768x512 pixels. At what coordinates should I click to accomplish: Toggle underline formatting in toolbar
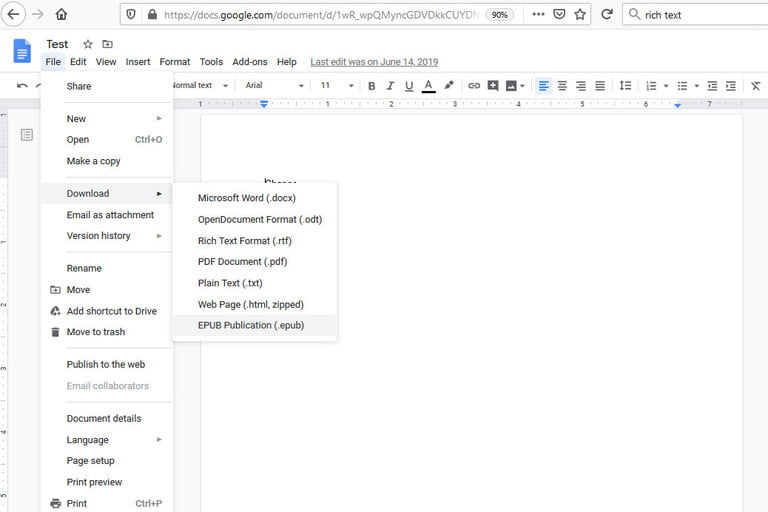409,86
